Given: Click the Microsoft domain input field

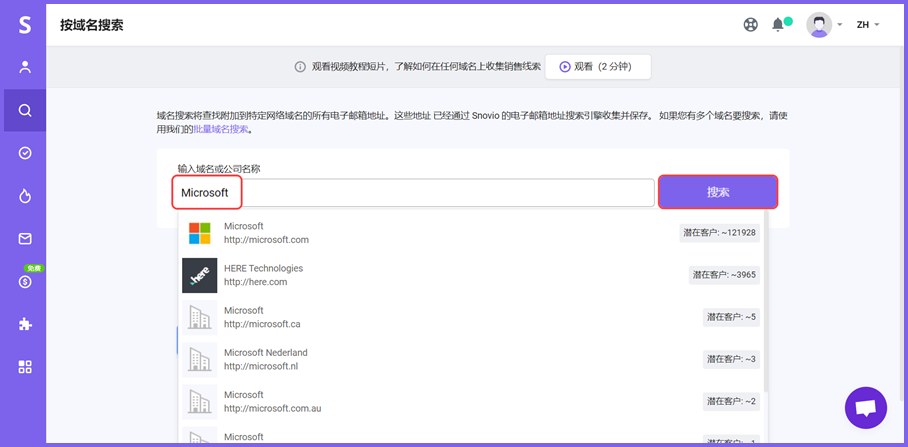Looking at the screenshot, I should pos(413,193).
